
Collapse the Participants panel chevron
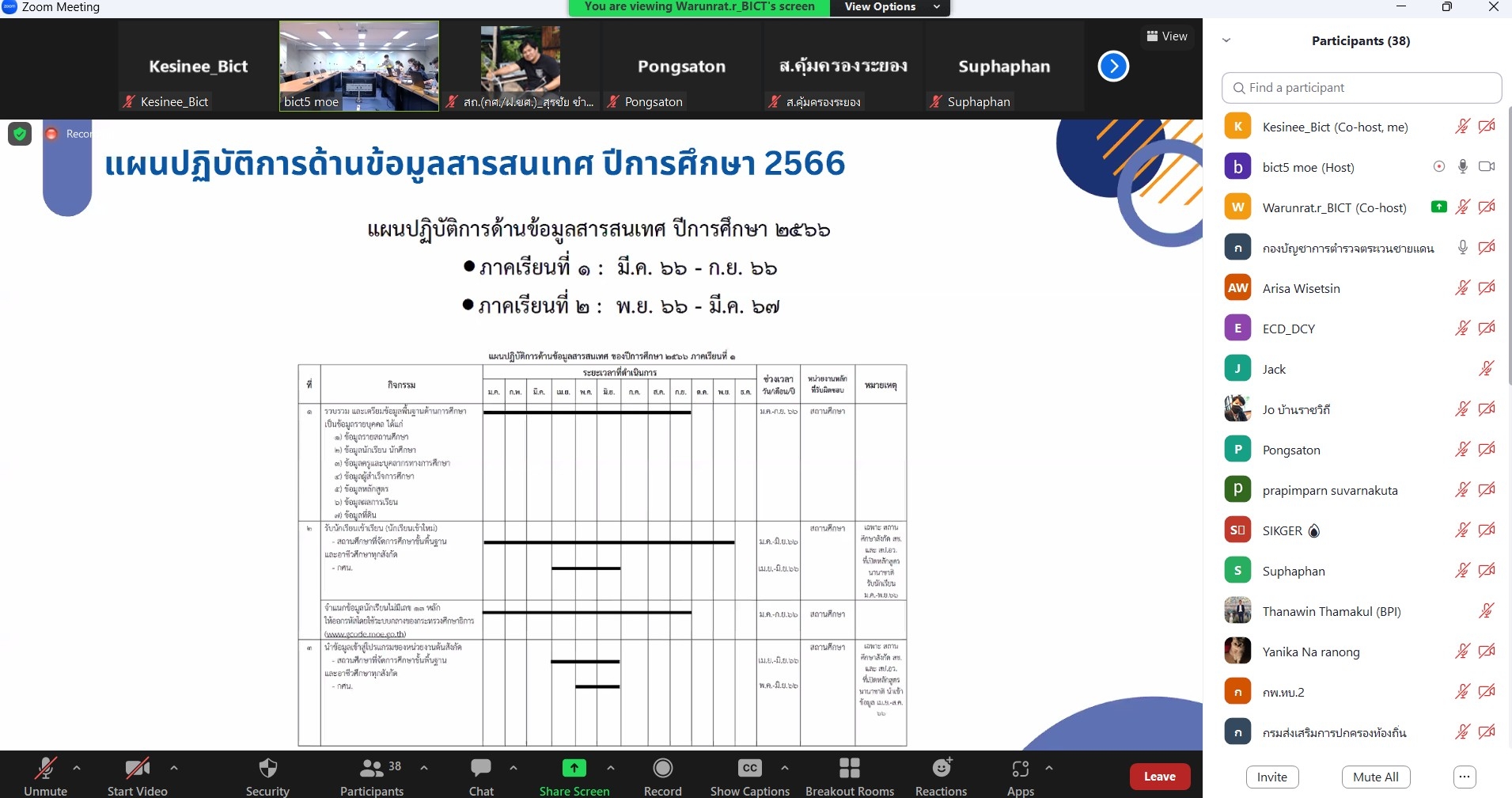[1226, 40]
